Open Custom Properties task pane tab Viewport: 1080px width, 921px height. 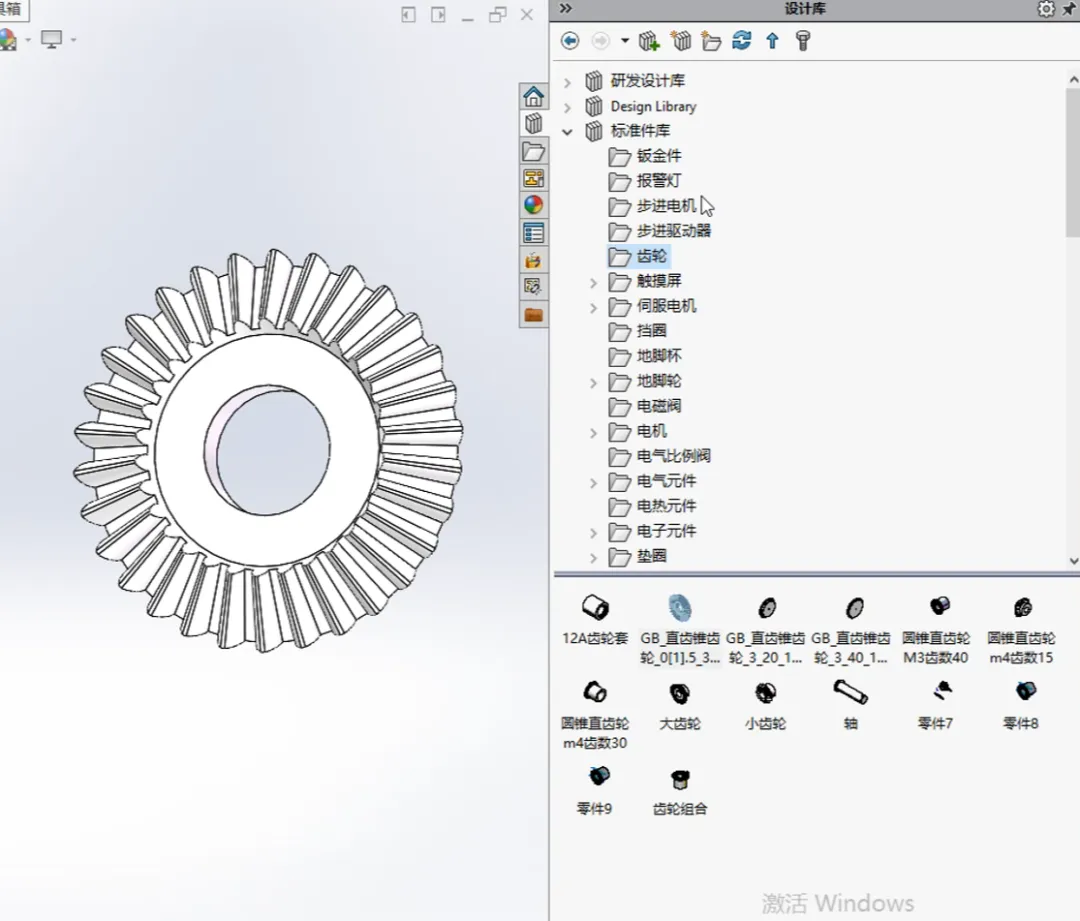533,233
